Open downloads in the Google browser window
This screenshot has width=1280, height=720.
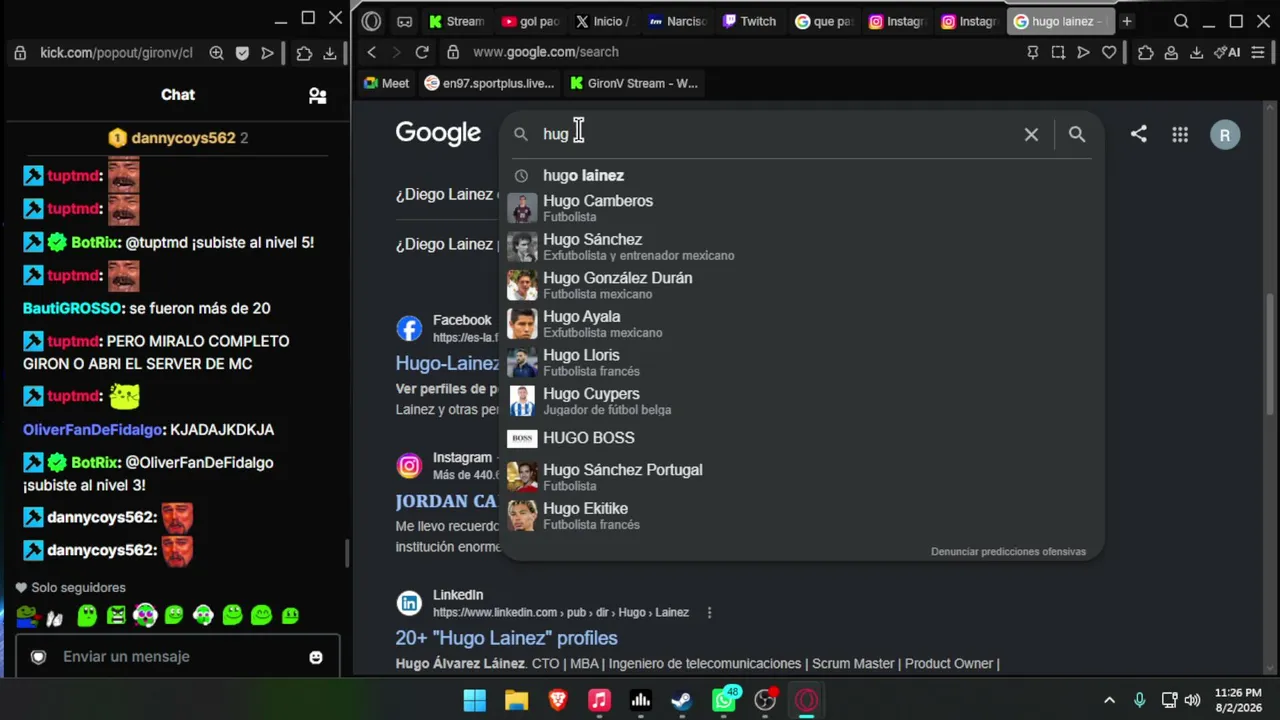click(x=1196, y=52)
